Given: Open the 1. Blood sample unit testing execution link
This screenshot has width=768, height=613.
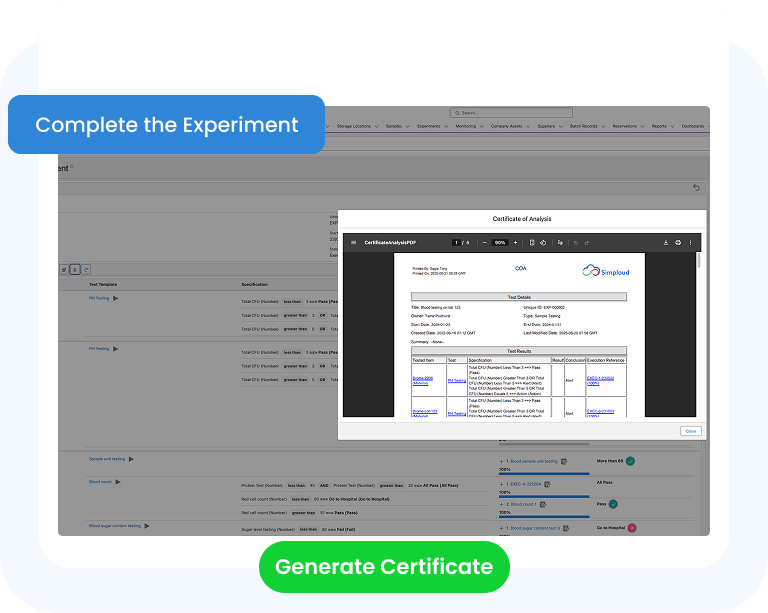Looking at the screenshot, I should point(532,461).
